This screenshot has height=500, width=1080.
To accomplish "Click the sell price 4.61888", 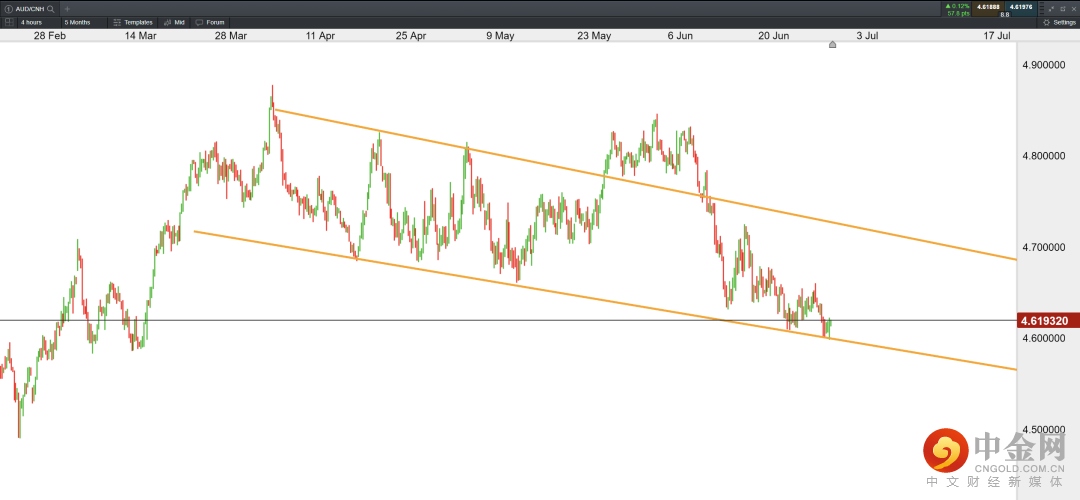I will 988,9.
